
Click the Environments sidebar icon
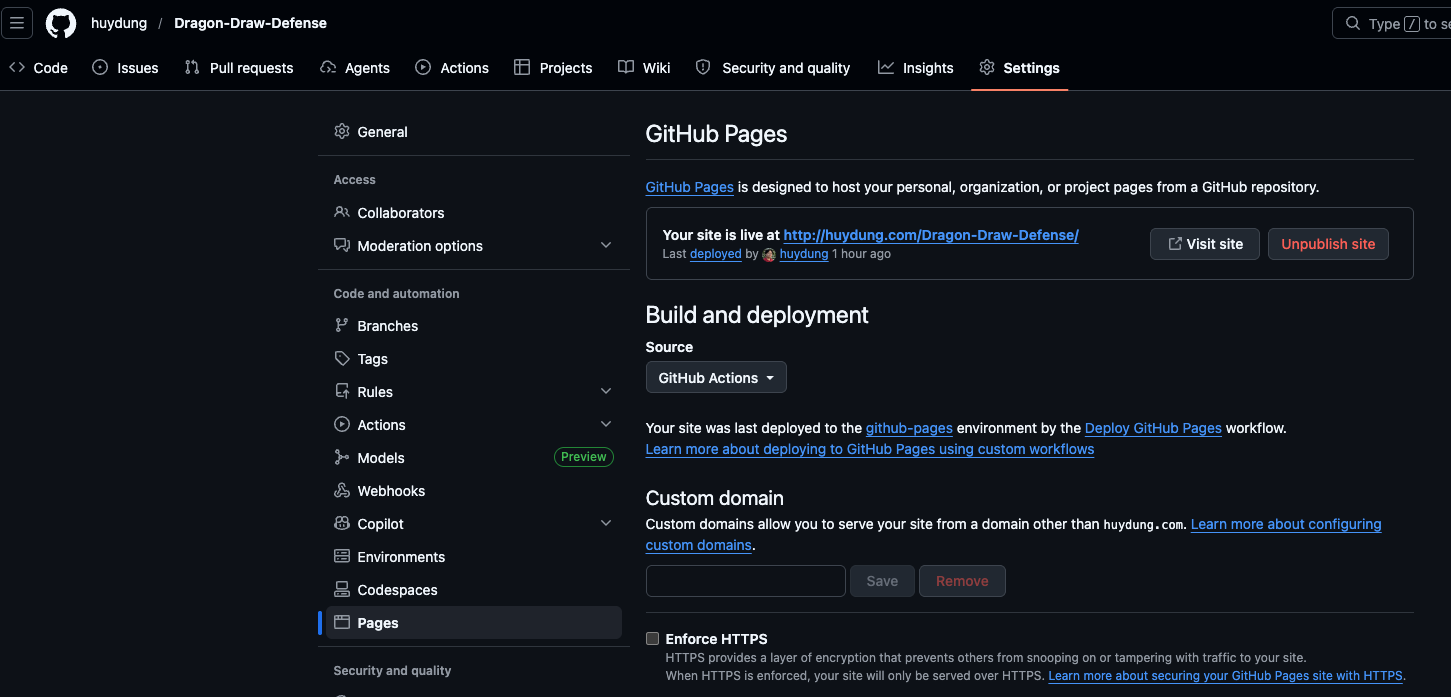pyautogui.click(x=342, y=556)
